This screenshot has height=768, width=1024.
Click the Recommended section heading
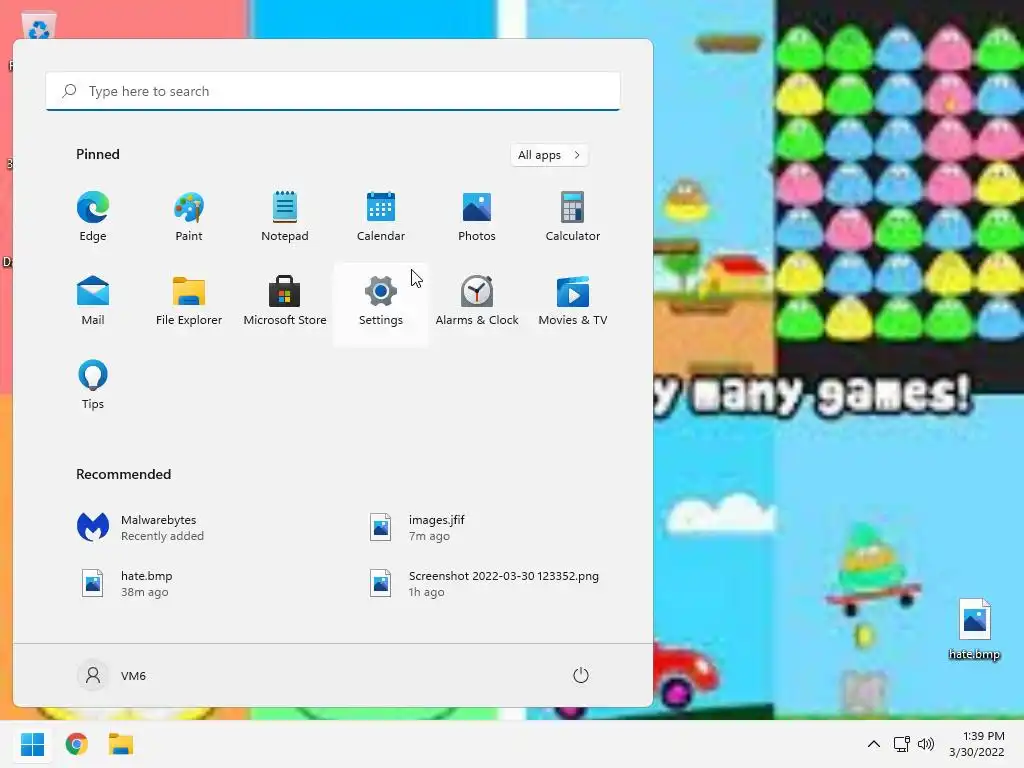[123, 474]
